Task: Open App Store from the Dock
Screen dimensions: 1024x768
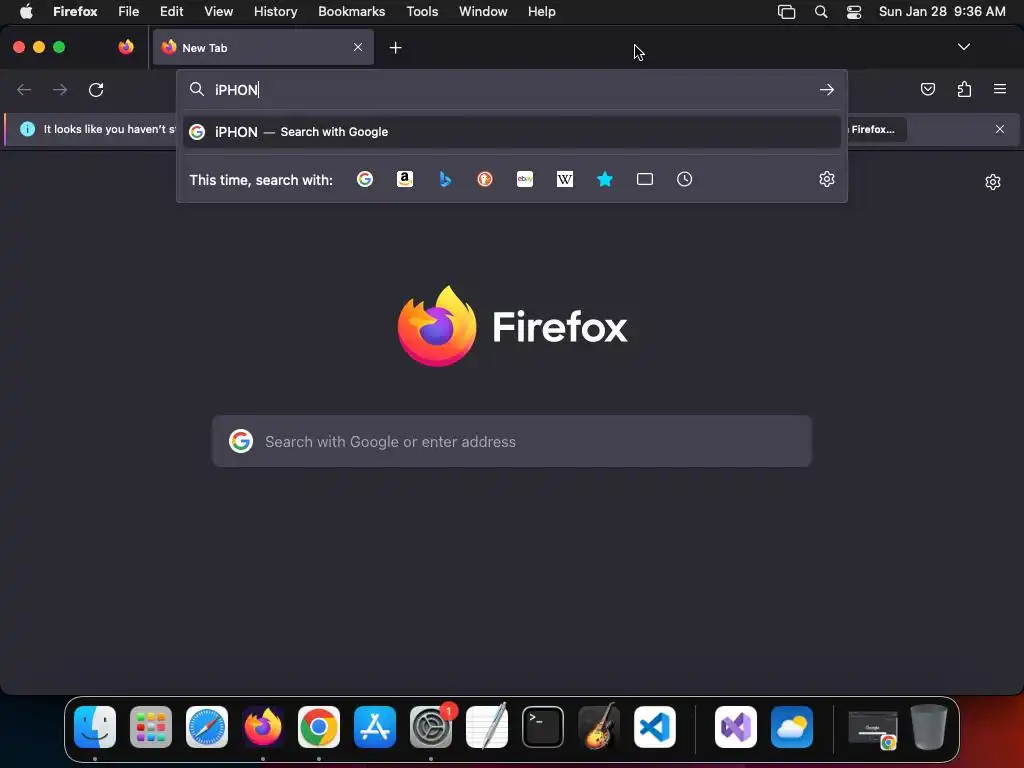Action: click(x=375, y=727)
